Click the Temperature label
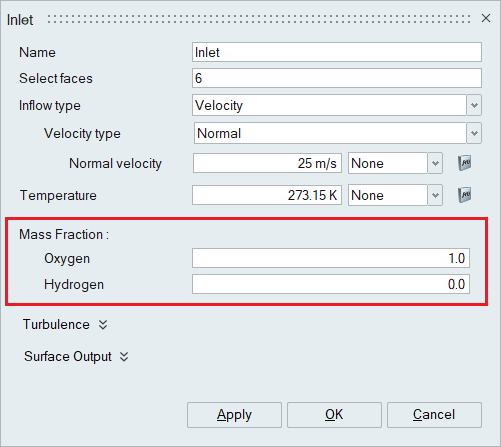501x447 pixels. pos(58,195)
